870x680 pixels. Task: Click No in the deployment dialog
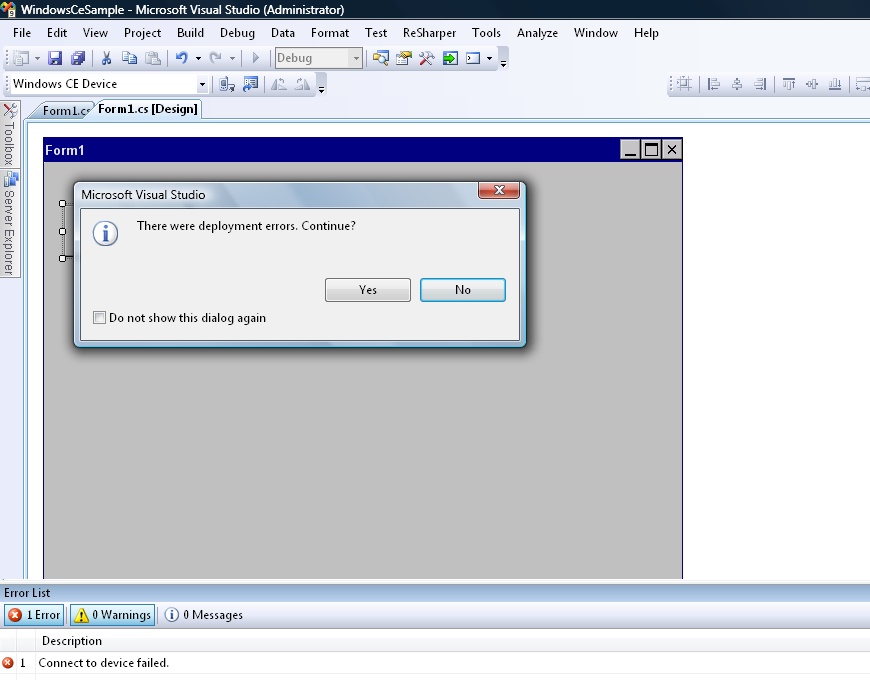[x=463, y=290]
